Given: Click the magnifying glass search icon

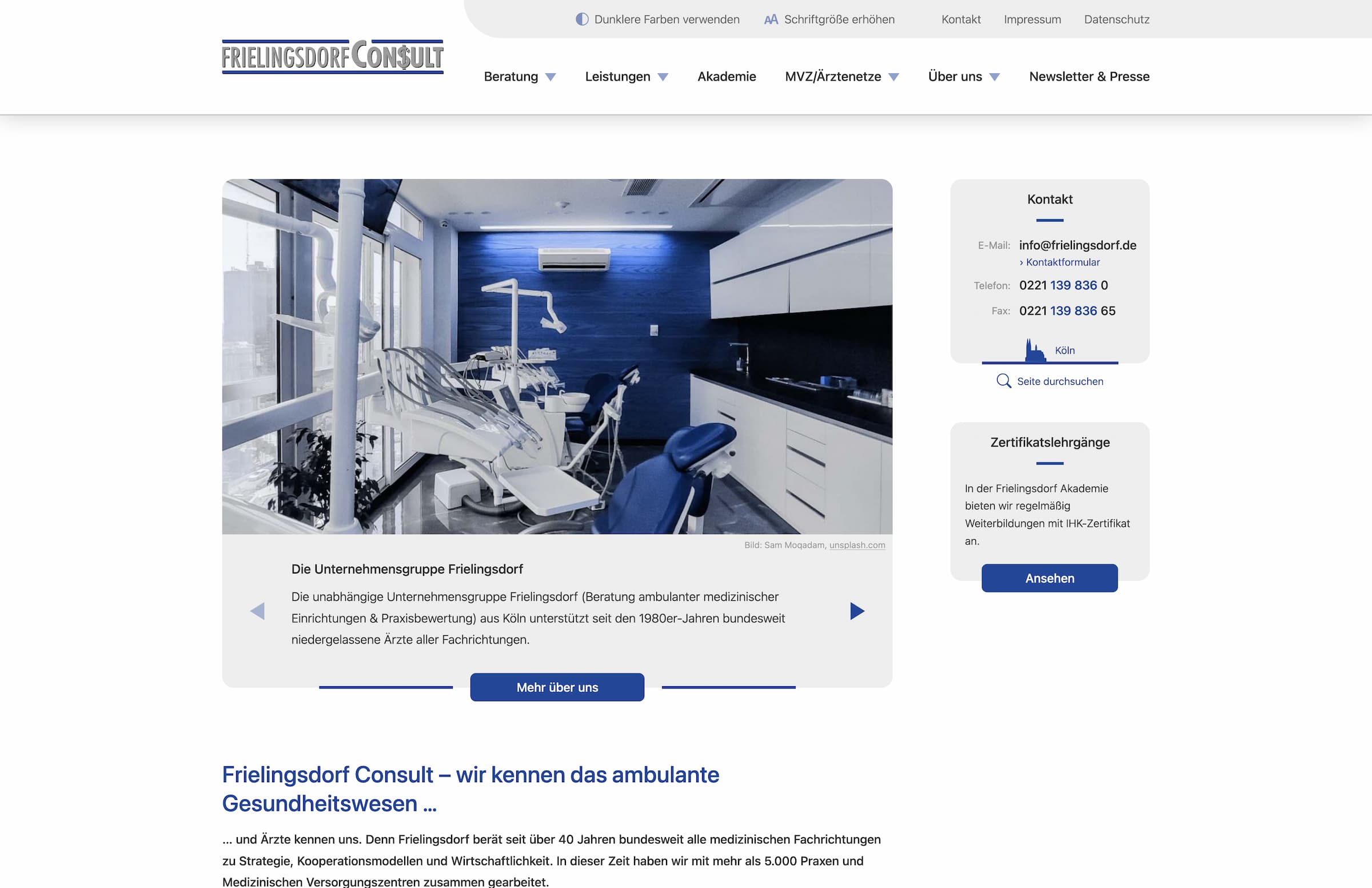Looking at the screenshot, I should click(x=1004, y=381).
